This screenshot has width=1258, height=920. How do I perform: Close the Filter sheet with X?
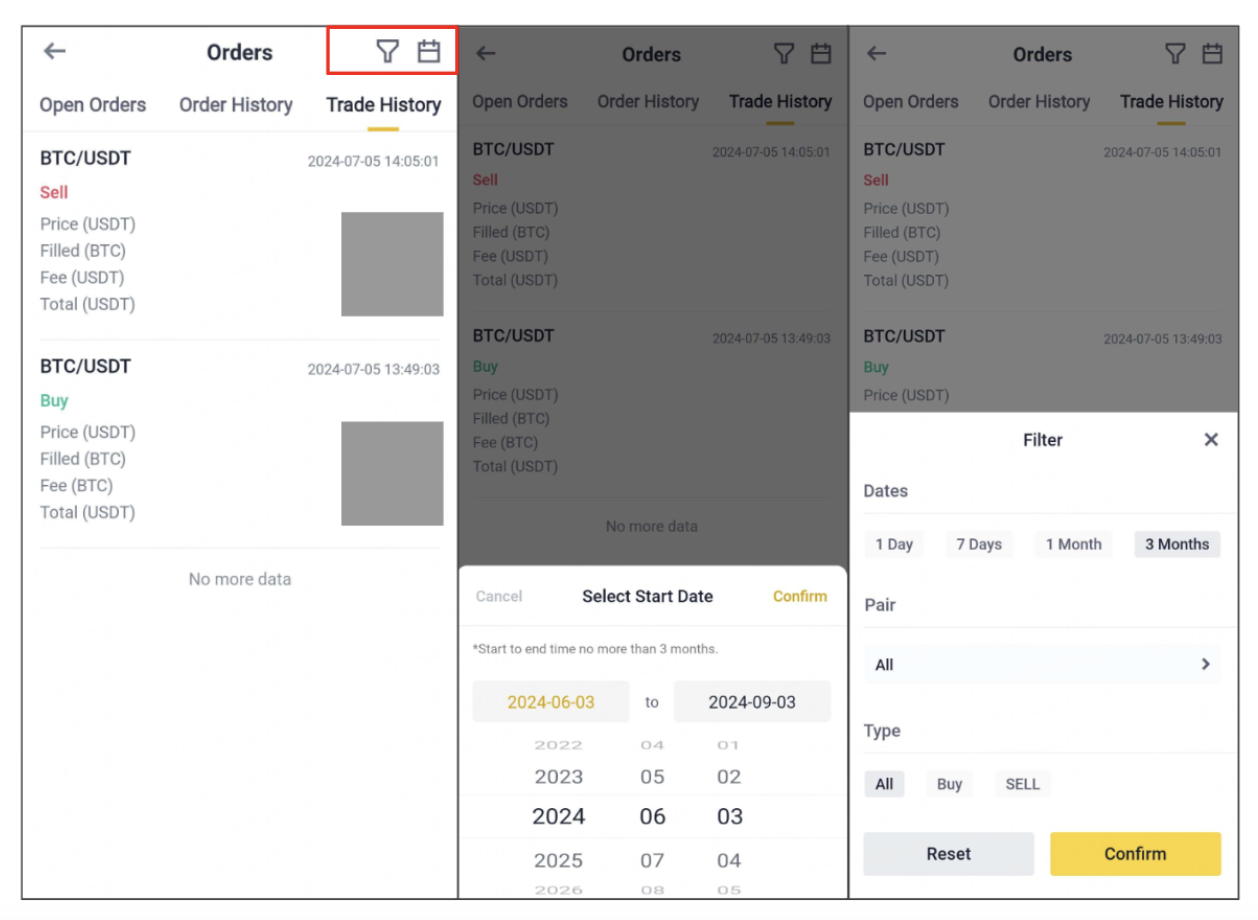click(1211, 440)
